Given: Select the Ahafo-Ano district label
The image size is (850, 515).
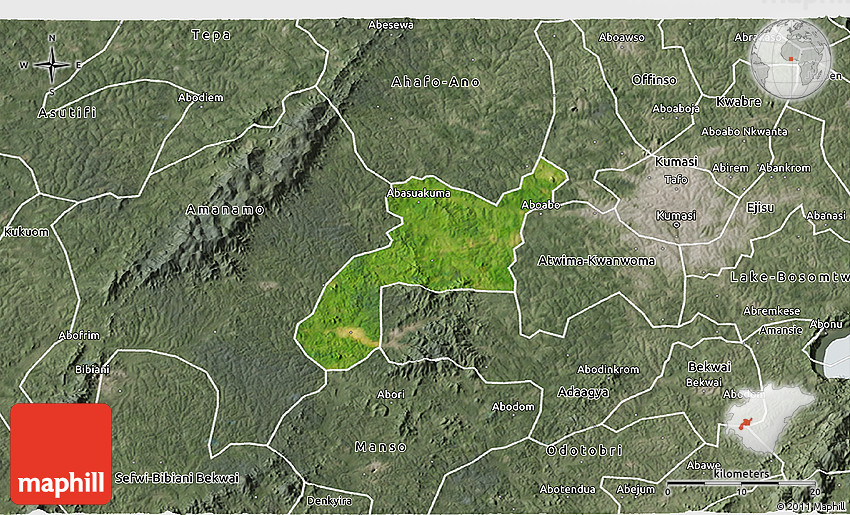Looking at the screenshot, I should [x=435, y=82].
